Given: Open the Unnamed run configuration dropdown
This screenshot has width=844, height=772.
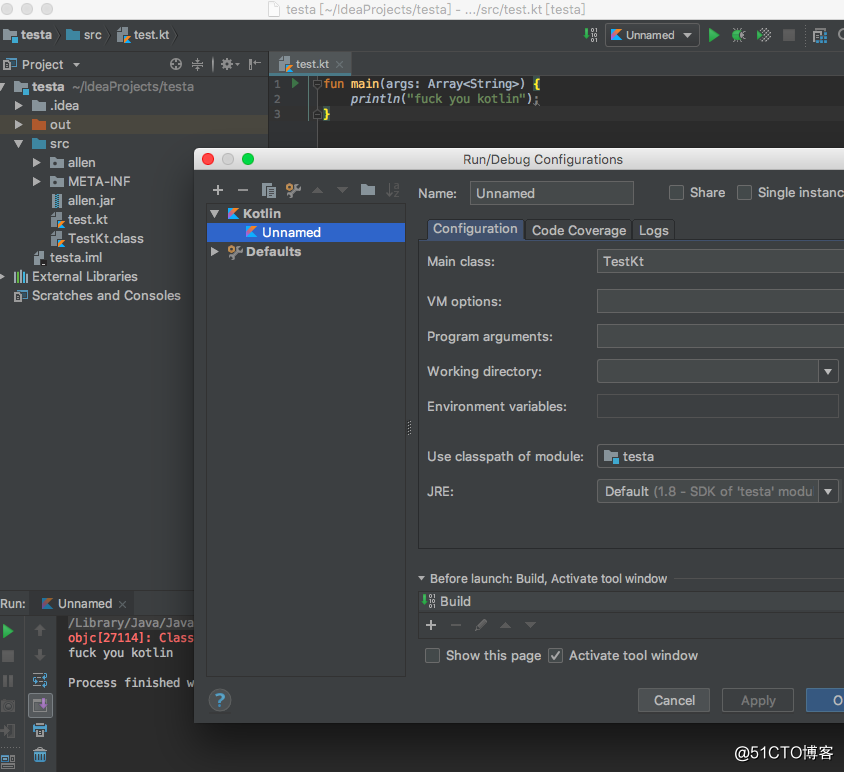Looking at the screenshot, I should [652, 35].
